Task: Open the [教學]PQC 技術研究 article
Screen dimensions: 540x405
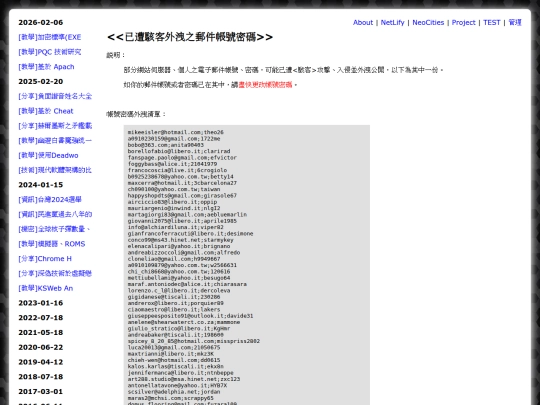Action: tap(50, 52)
